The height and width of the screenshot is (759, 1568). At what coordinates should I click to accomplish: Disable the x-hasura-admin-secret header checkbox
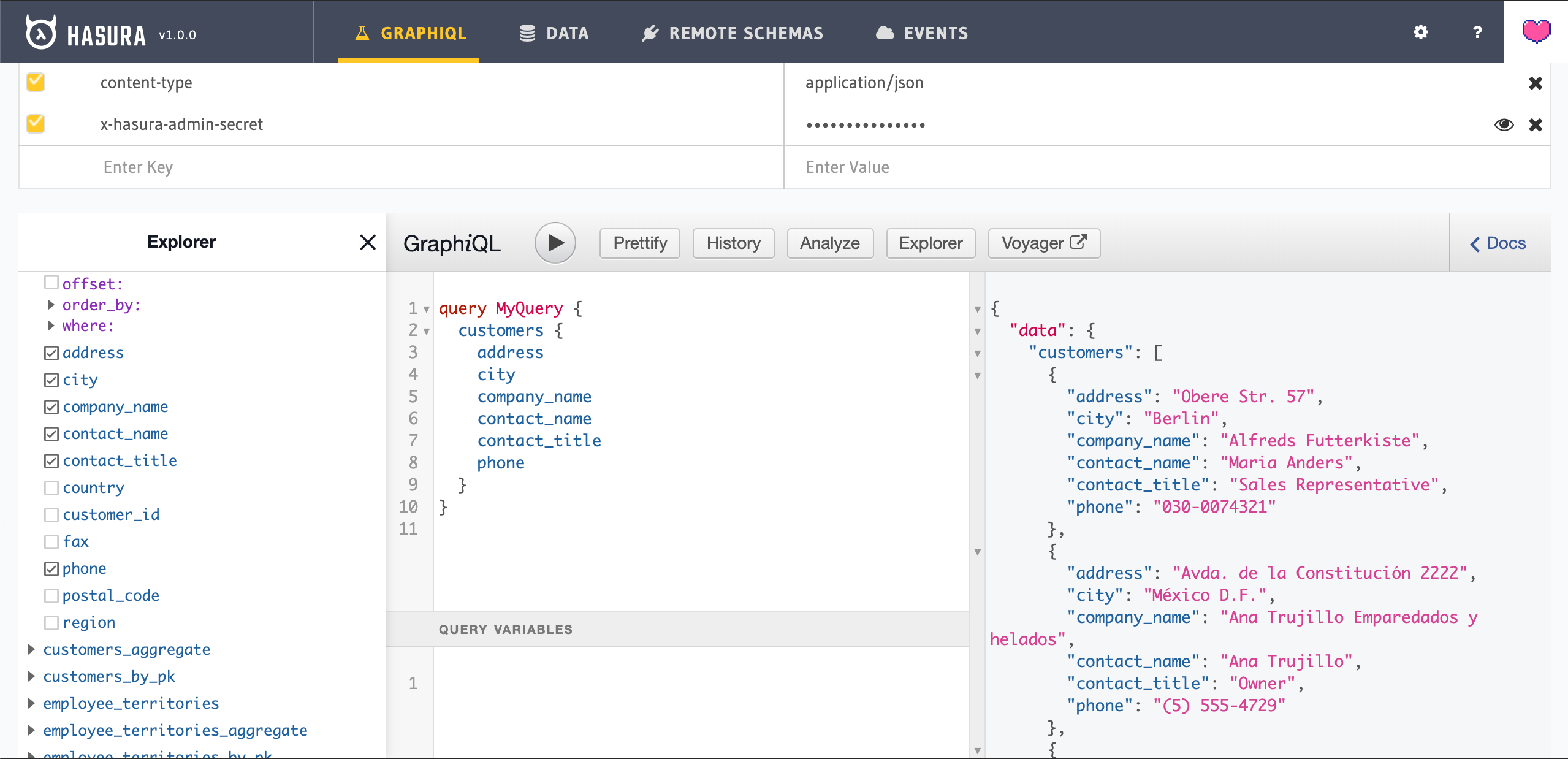(35, 124)
